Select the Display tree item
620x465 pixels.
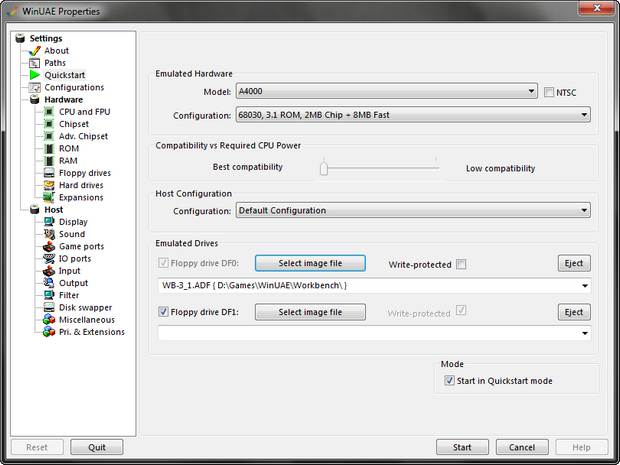click(x=73, y=222)
